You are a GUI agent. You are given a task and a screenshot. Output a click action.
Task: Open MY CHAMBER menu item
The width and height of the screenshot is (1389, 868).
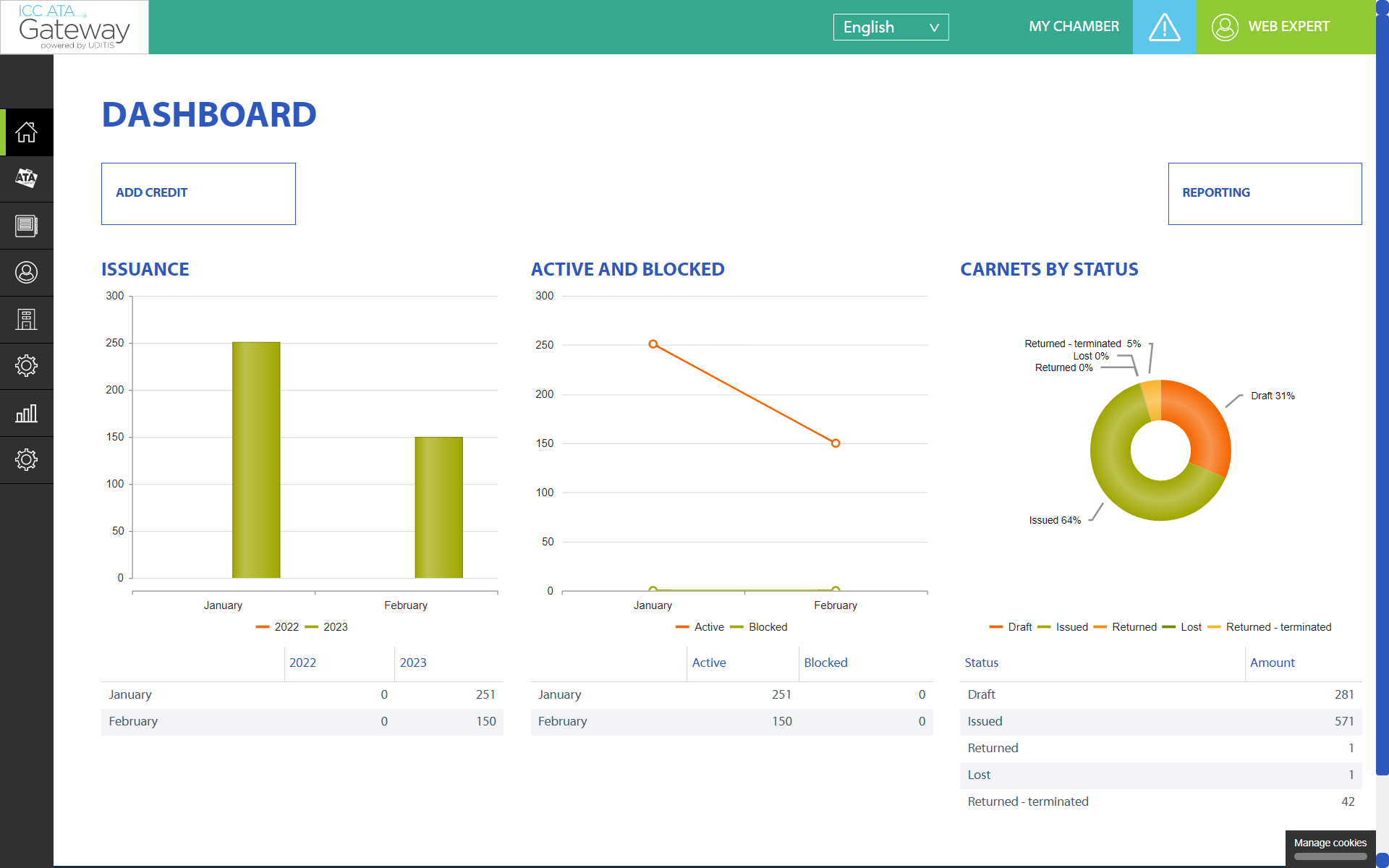[x=1074, y=27]
